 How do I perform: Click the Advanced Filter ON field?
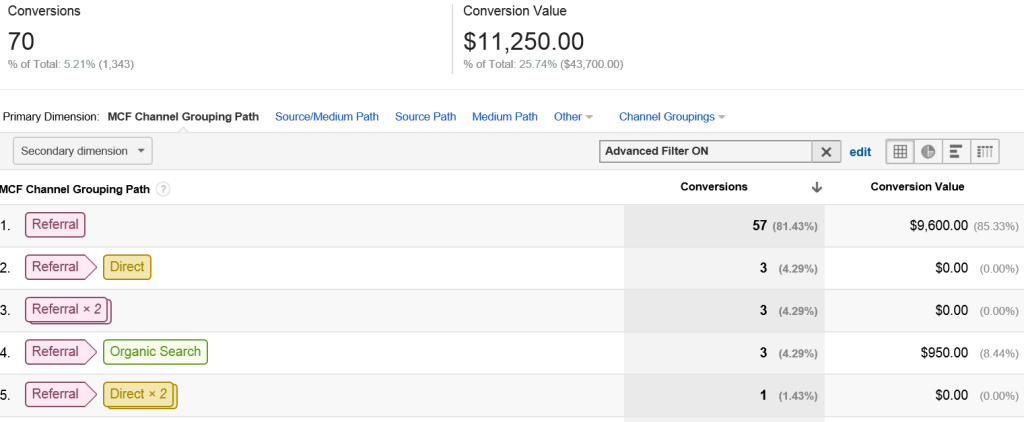pos(705,152)
